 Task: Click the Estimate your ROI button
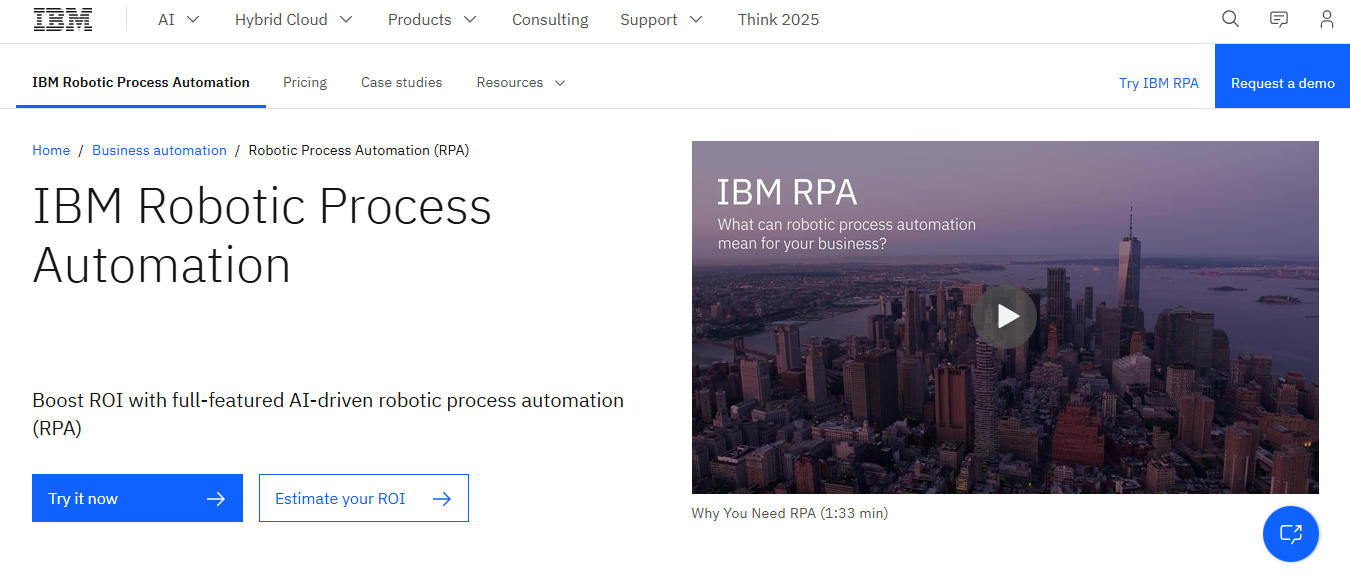coord(364,498)
